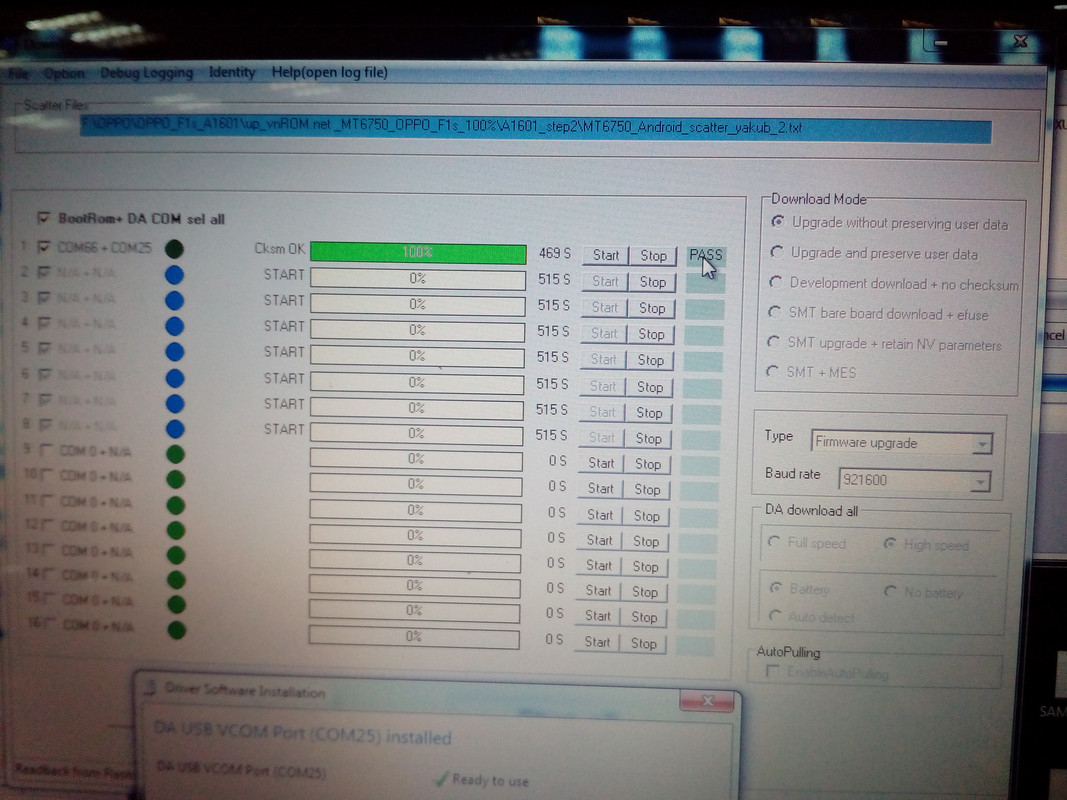
Task: Click Stop button for row 4
Action: pyautogui.click(x=651, y=334)
